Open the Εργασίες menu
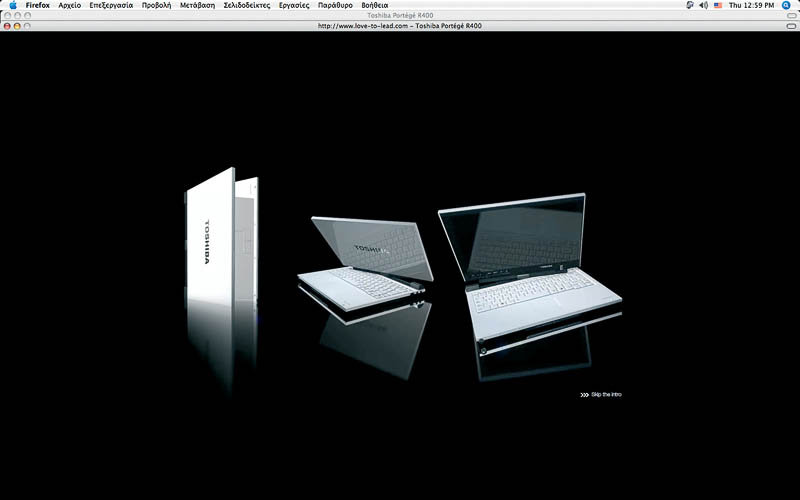The image size is (800, 500). tap(294, 5)
